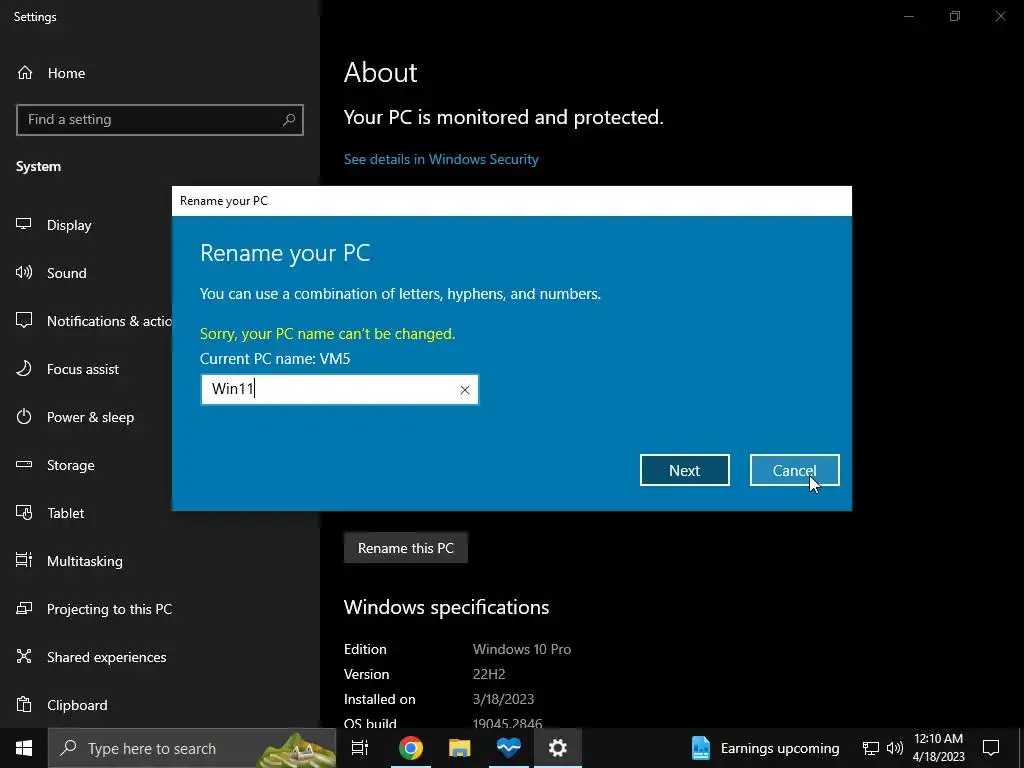Cancel the Rename your PC dialog
1024x768 pixels.
(x=794, y=470)
